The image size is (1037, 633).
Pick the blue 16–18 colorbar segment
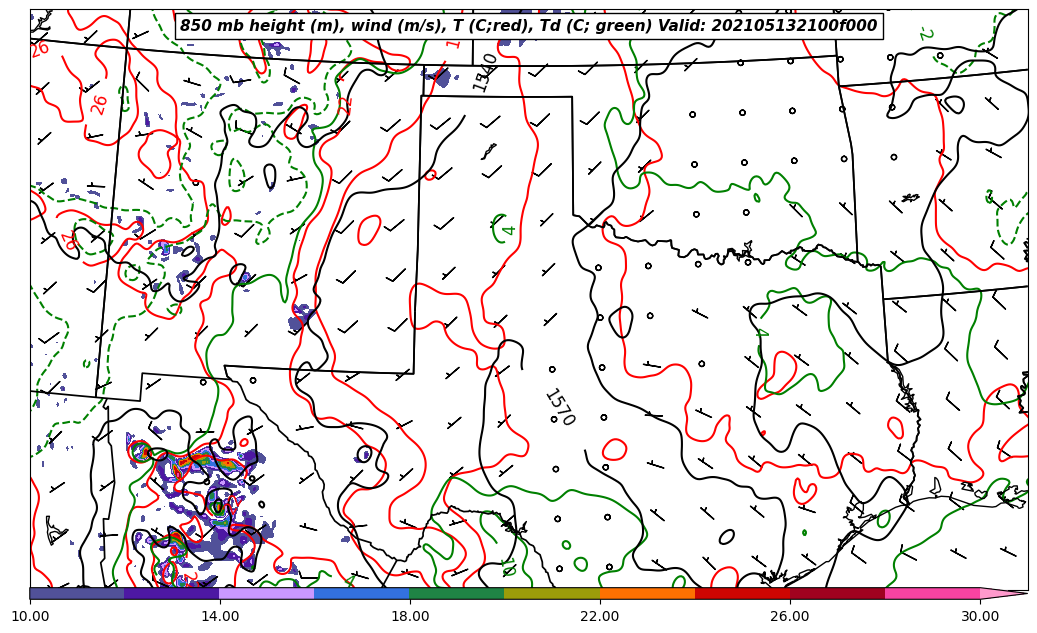pos(362,593)
